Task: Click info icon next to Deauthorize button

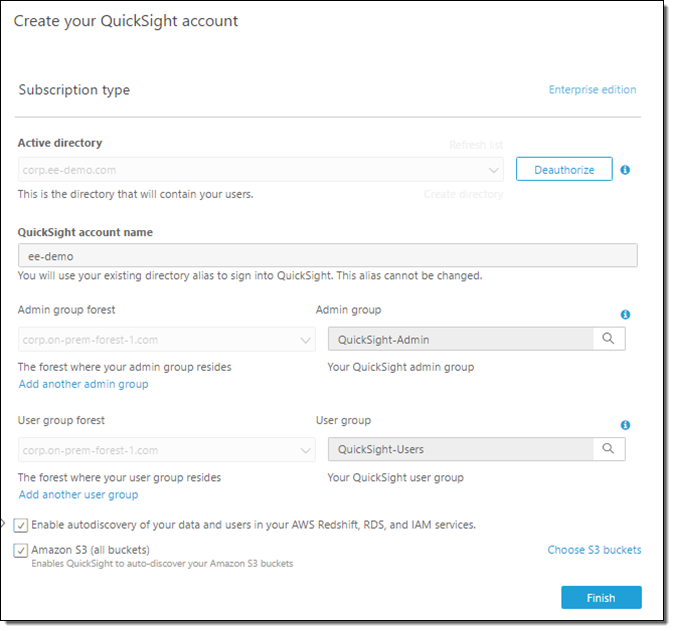Action: (x=625, y=170)
